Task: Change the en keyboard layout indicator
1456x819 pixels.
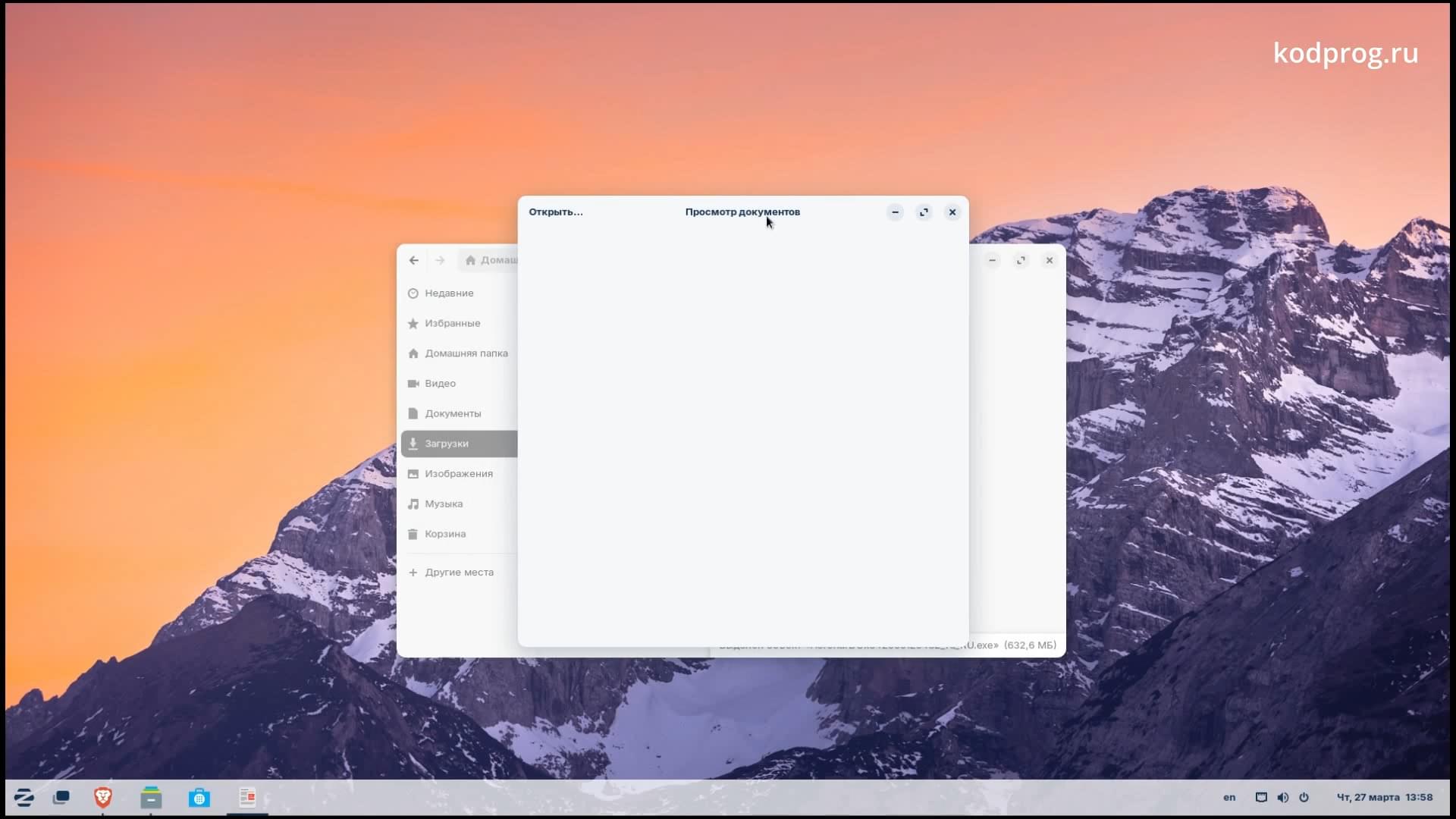Action: [1229, 798]
